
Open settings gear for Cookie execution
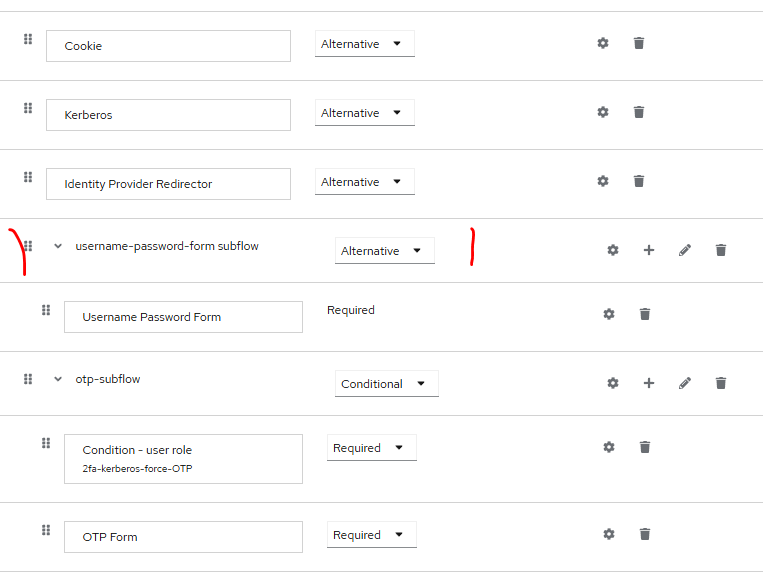[603, 43]
